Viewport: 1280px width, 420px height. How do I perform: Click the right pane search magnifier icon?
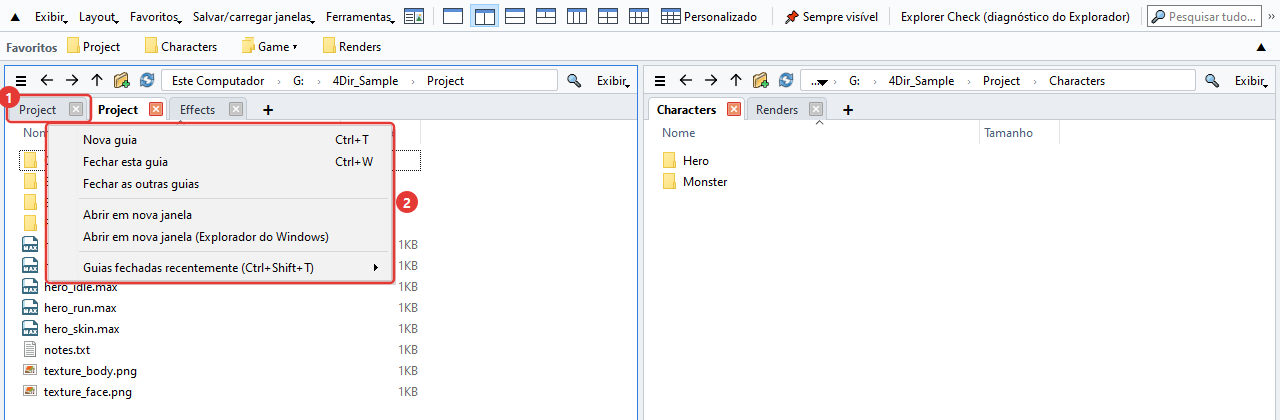click(x=1212, y=81)
